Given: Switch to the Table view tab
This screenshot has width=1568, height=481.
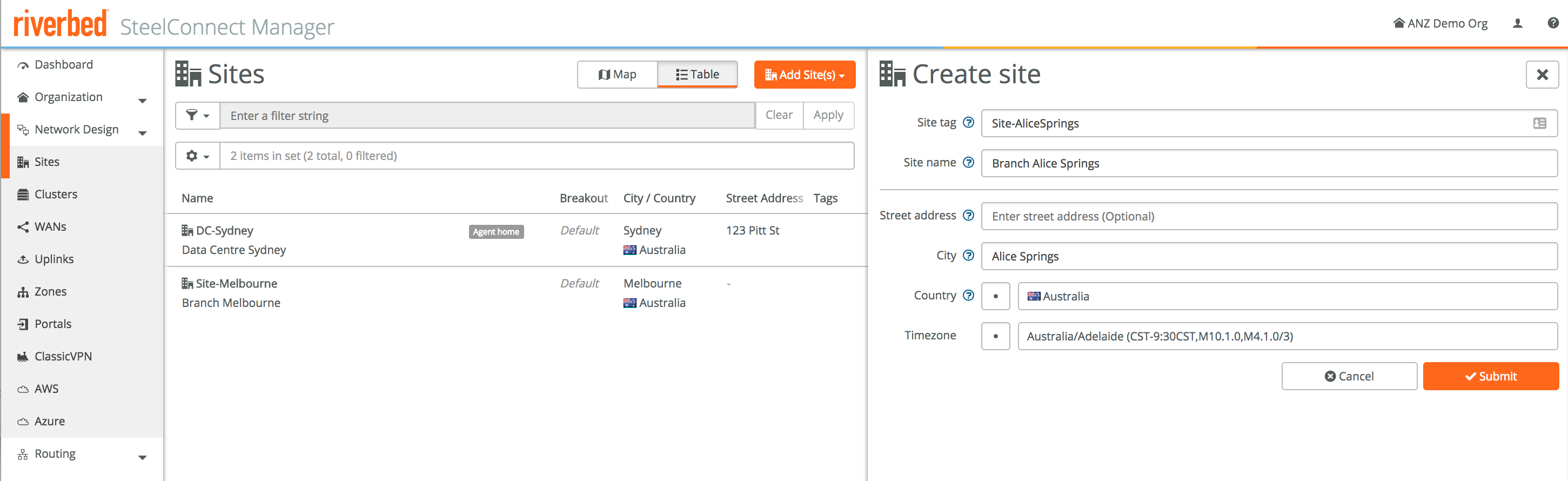Looking at the screenshot, I should tap(698, 74).
